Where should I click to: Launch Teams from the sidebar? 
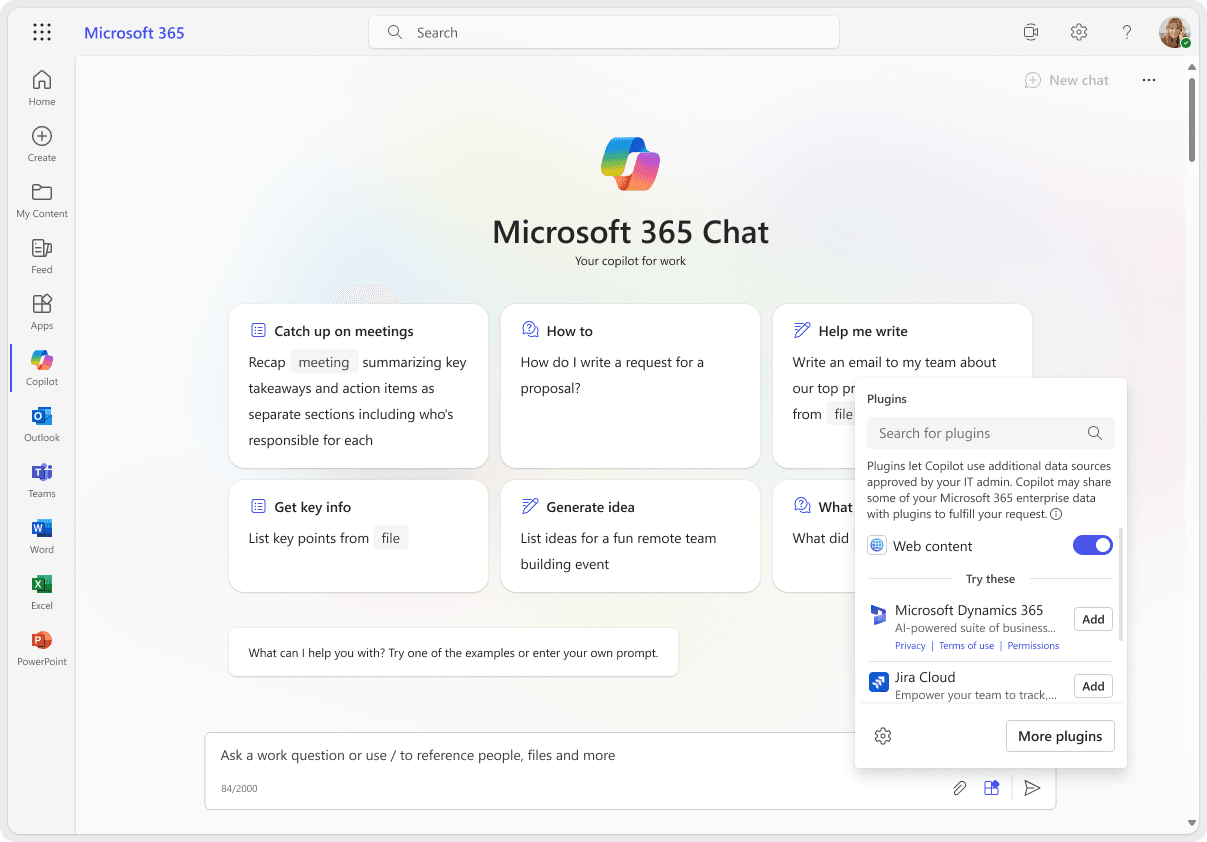pyautogui.click(x=42, y=480)
